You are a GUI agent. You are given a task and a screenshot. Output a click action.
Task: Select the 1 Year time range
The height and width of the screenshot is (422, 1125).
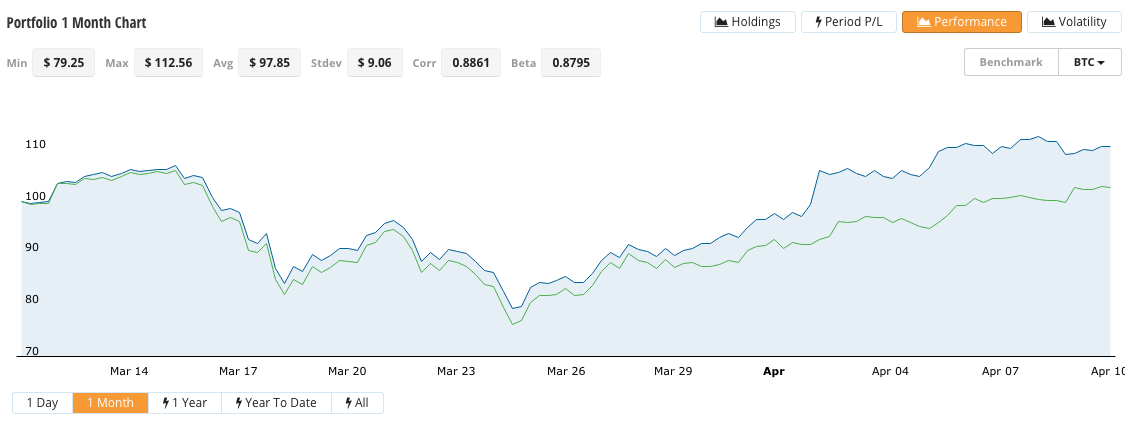coord(185,403)
